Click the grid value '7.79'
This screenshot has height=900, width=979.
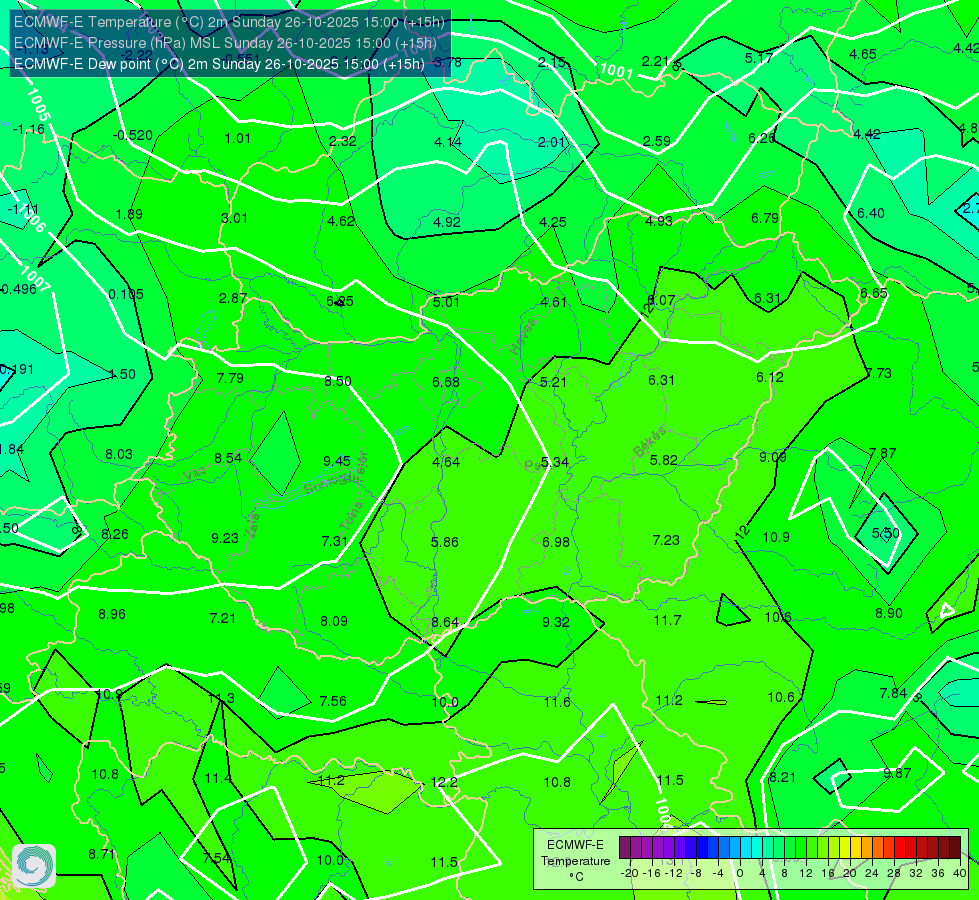pos(230,378)
